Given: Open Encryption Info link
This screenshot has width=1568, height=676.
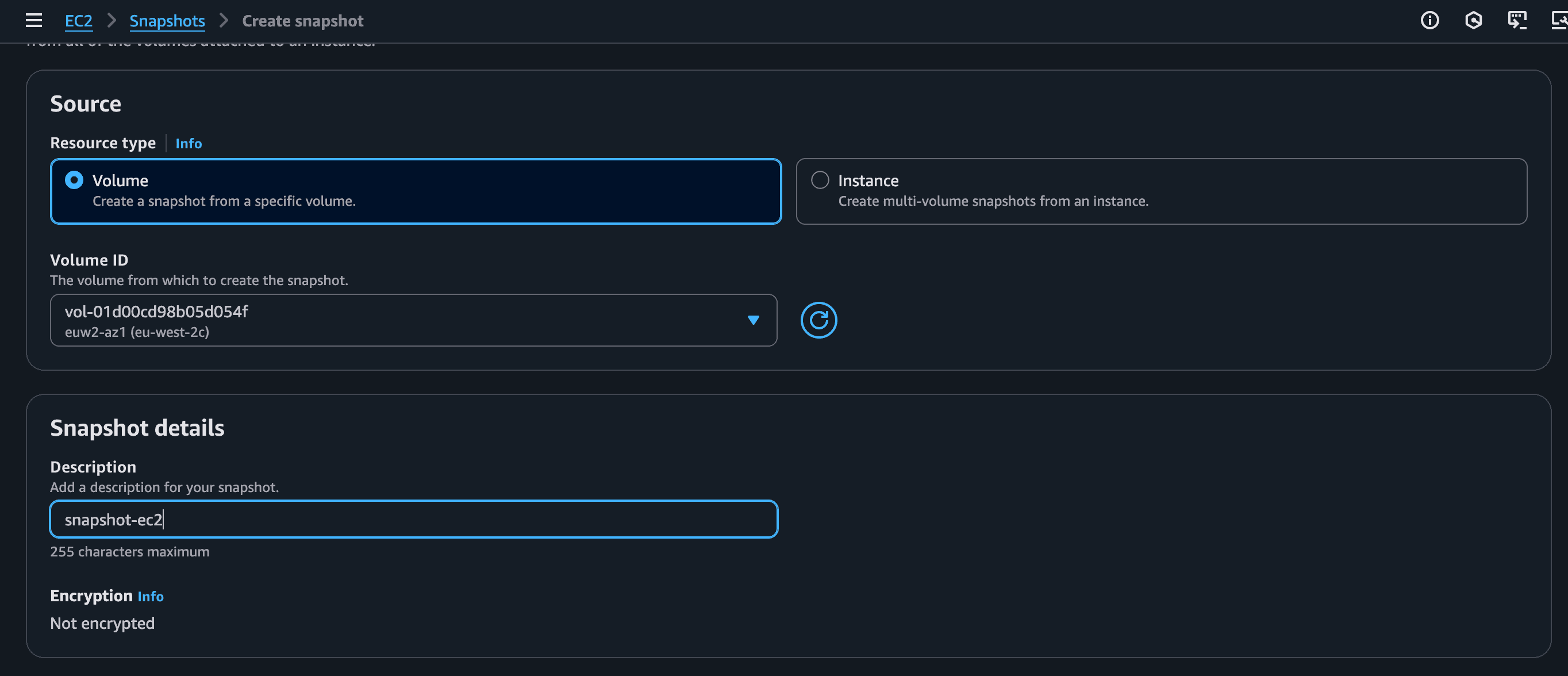Looking at the screenshot, I should click(x=151, y=596).
